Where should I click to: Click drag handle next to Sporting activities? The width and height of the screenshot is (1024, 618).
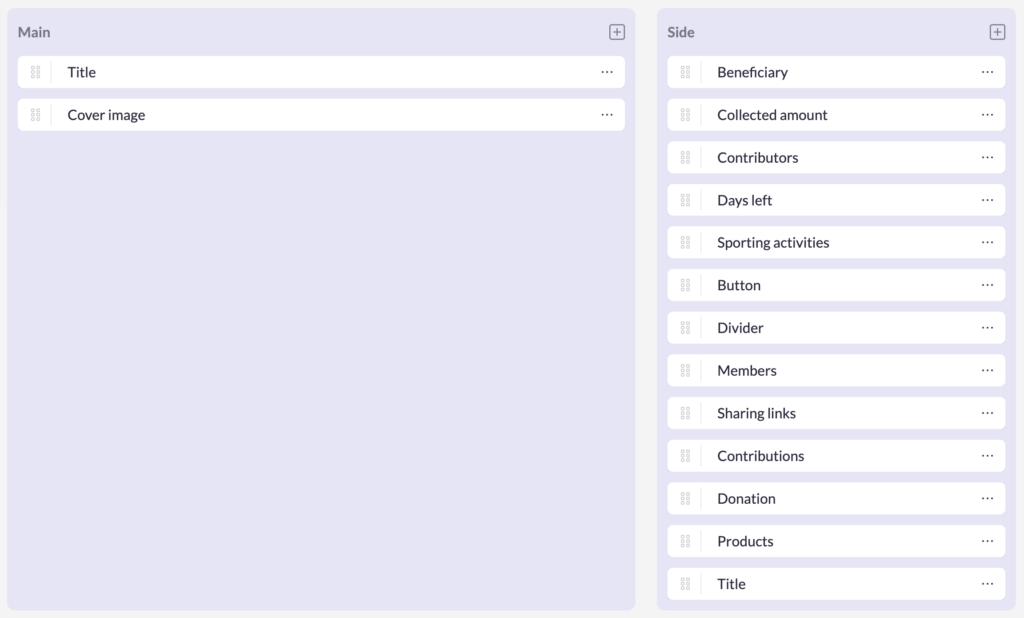[x=685, y=243]
